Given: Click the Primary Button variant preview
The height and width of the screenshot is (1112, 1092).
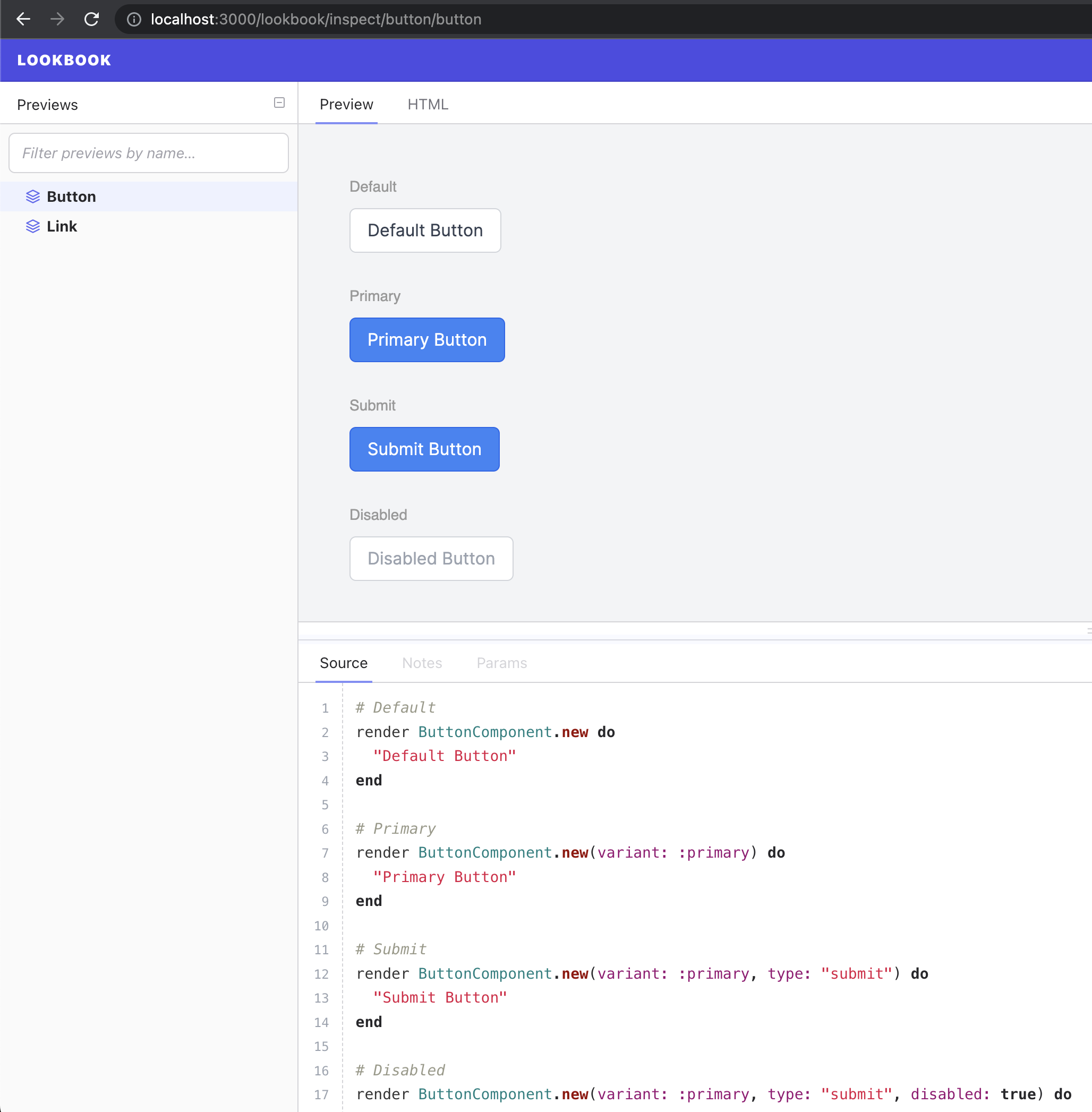Looking at the screenshot, I should click(x=427, y=340).
